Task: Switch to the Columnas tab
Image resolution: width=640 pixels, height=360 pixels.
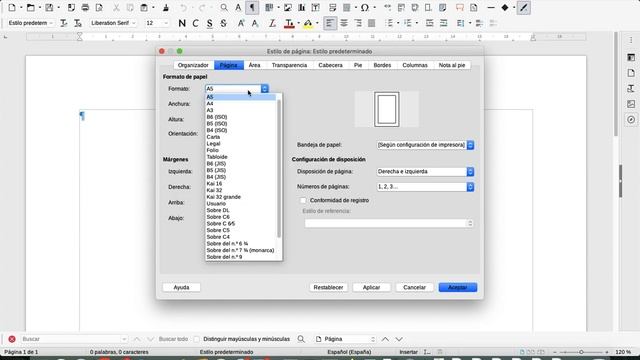Action: (x=415, y=65)
